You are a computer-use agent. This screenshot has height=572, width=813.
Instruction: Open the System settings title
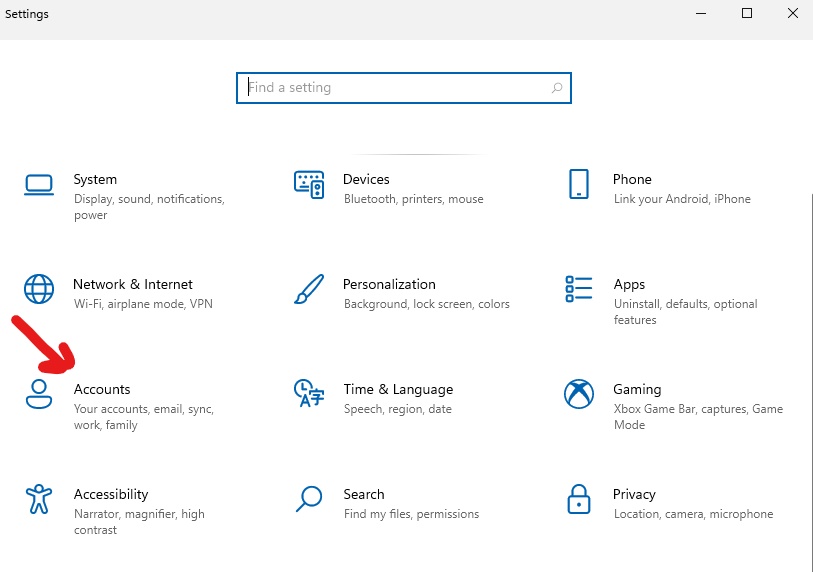95,179
